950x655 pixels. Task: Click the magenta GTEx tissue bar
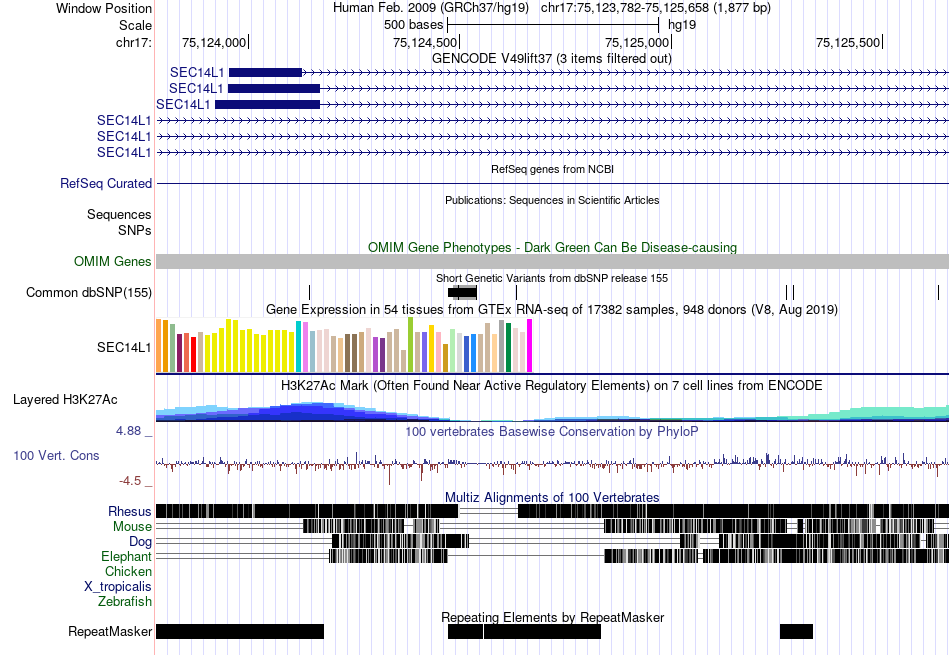pyautogui.click(x=530, y=345)
